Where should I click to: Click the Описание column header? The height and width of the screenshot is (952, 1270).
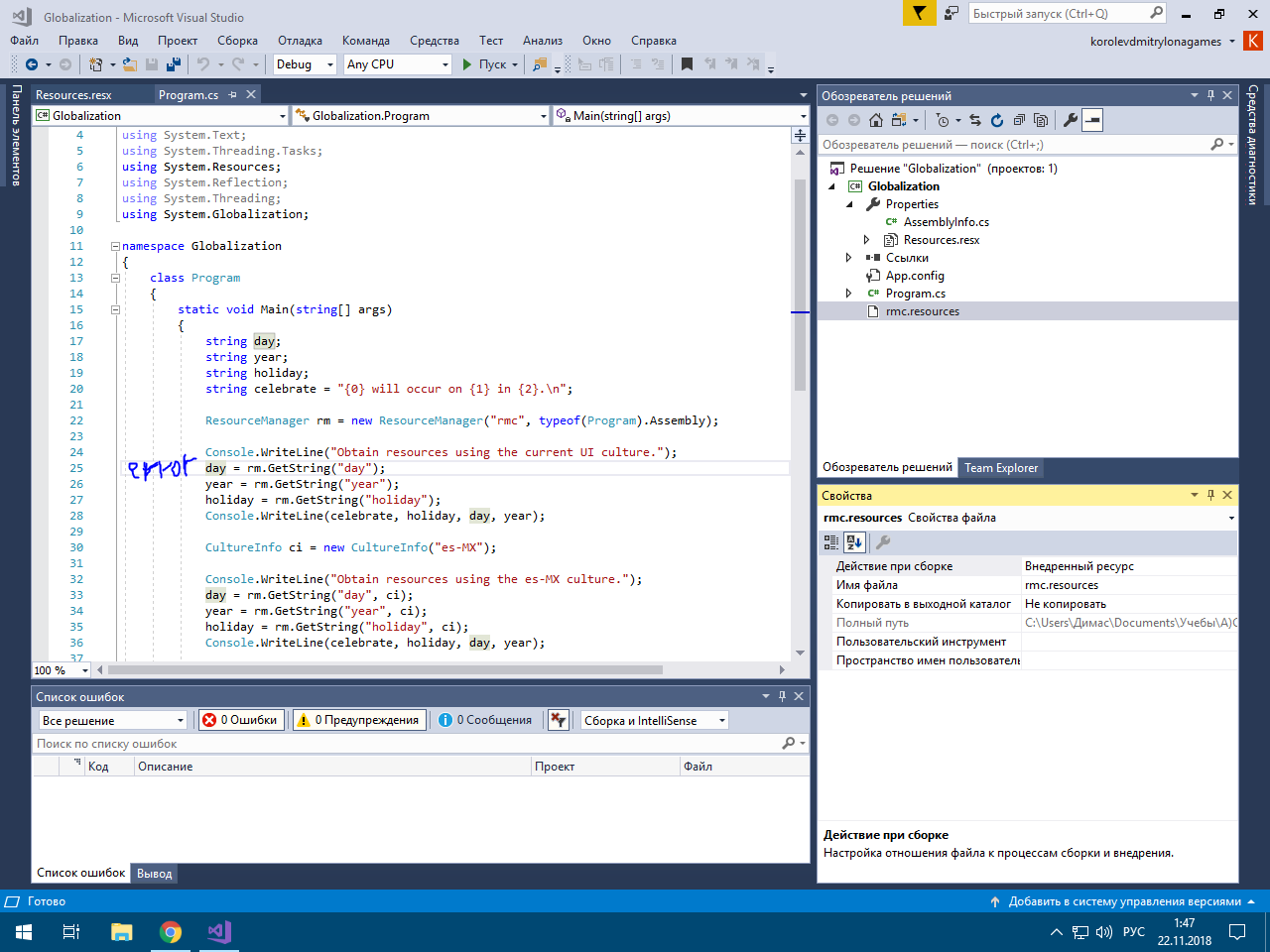click(331, 767)
